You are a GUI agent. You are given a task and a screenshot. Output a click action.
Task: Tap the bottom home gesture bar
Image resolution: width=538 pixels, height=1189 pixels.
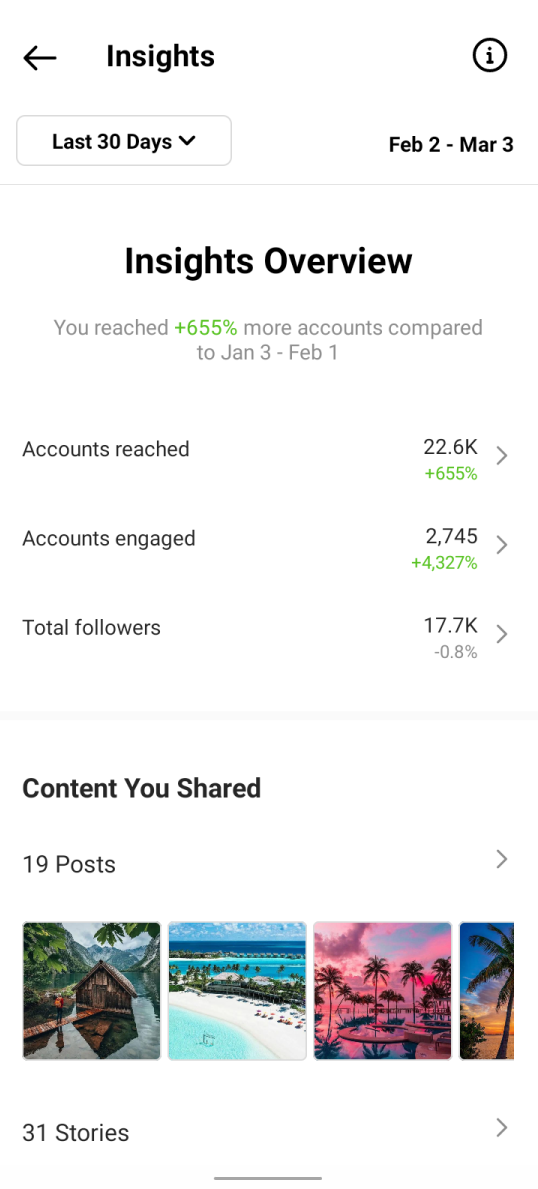268,1178
